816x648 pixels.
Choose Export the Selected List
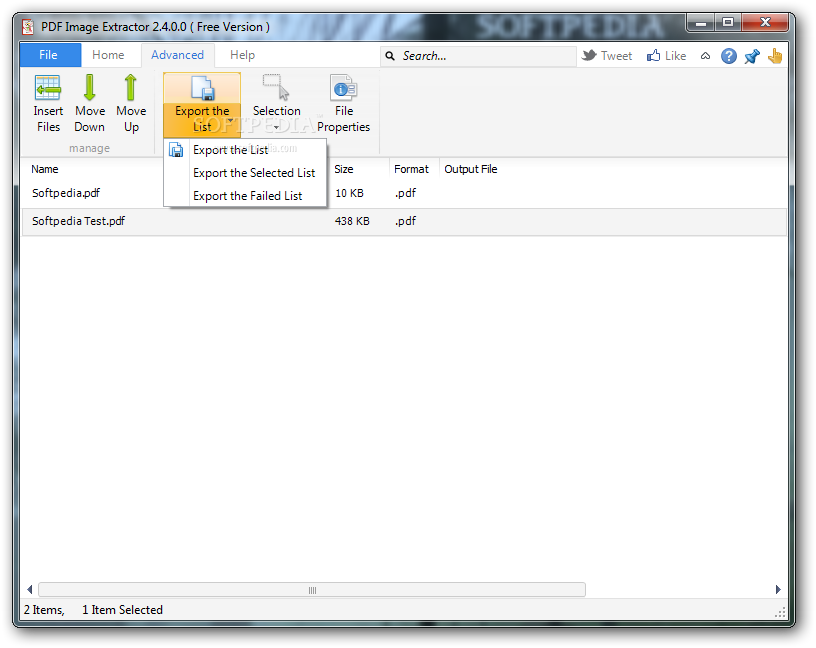point(245,173)
